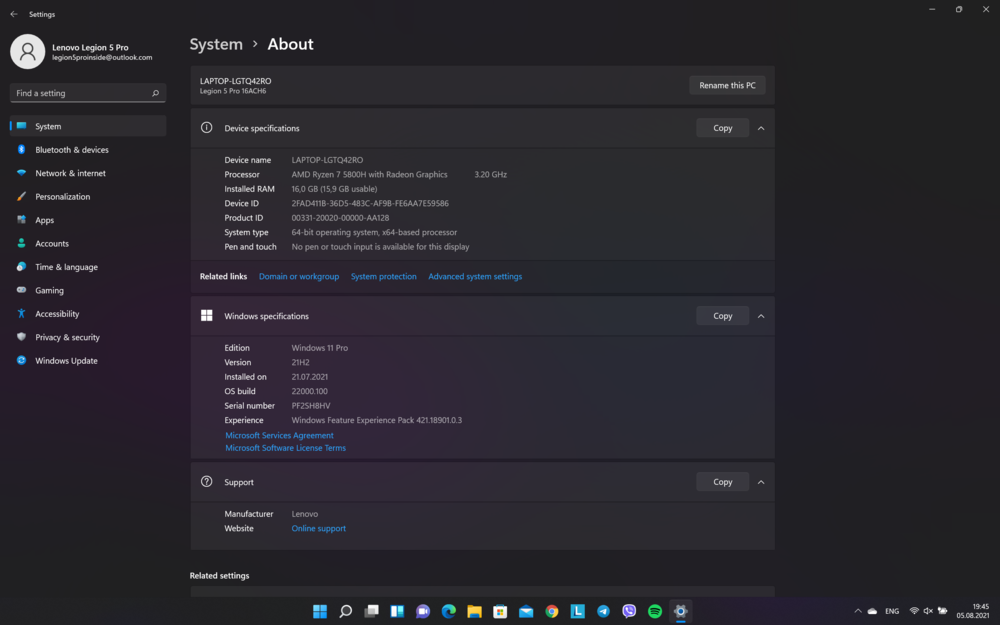
Task: Open Accessibility settings page
Action: [88, 314]
